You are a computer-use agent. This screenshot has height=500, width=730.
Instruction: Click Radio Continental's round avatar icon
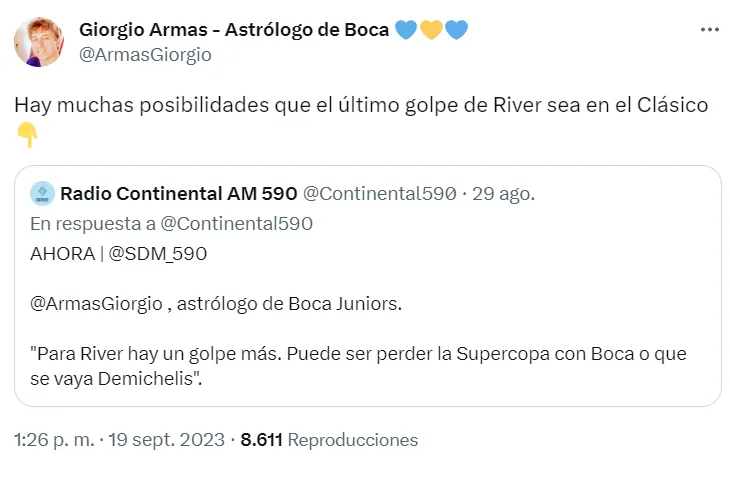click(x=42, y=192)
